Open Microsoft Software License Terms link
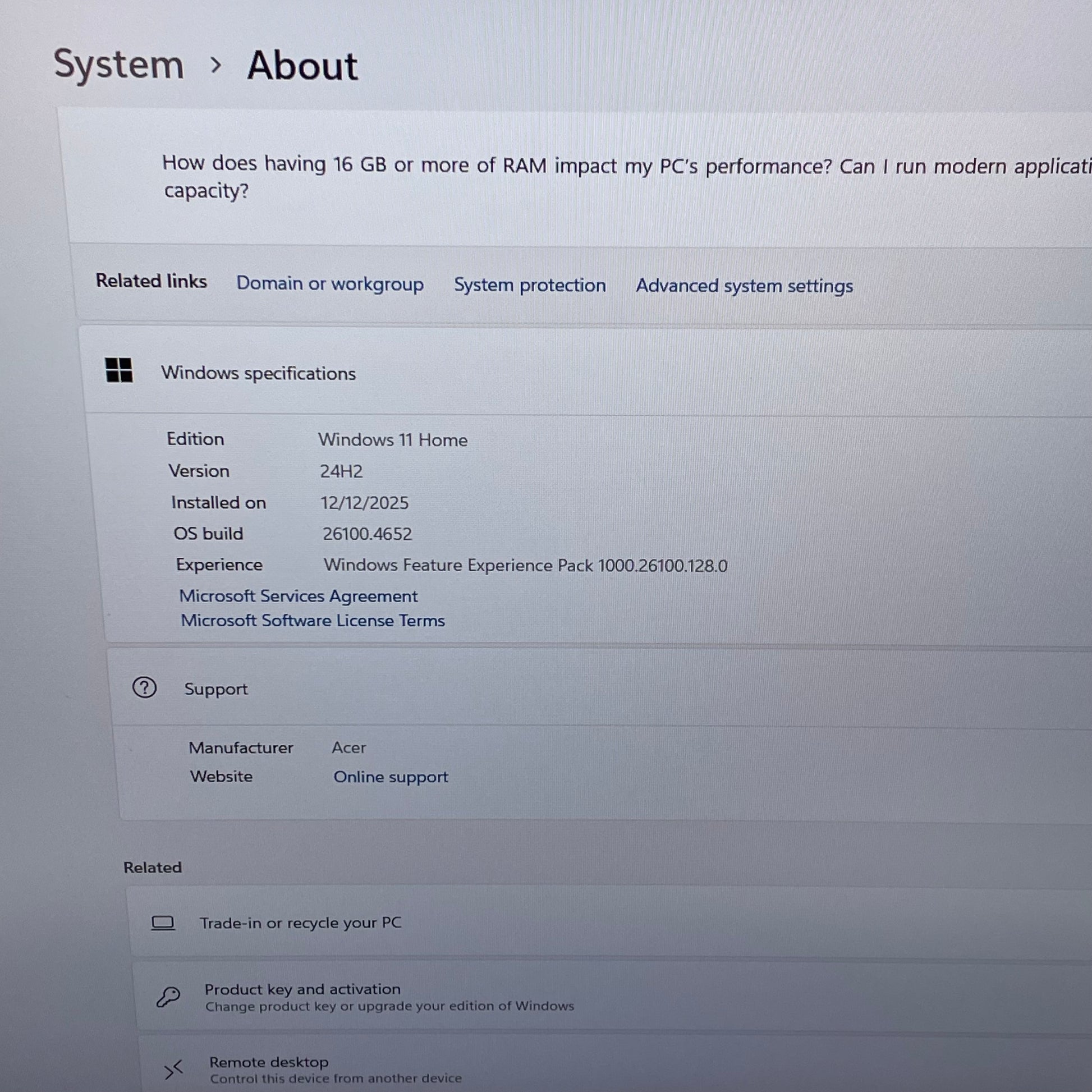The width and height of the screenshot is (1092, 1092). (313, 621)
